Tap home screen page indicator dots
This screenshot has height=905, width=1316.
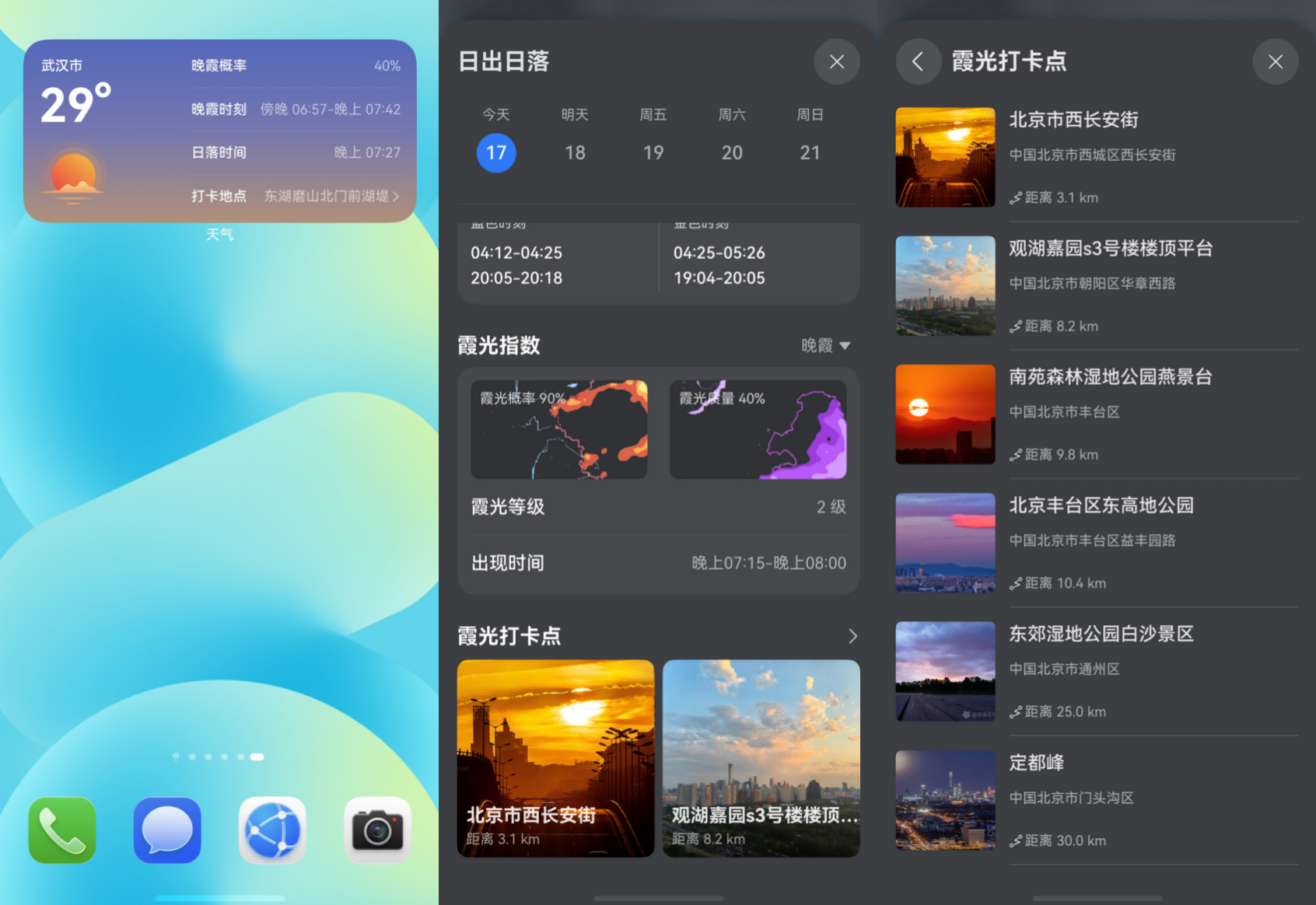[x=219, y=756]
